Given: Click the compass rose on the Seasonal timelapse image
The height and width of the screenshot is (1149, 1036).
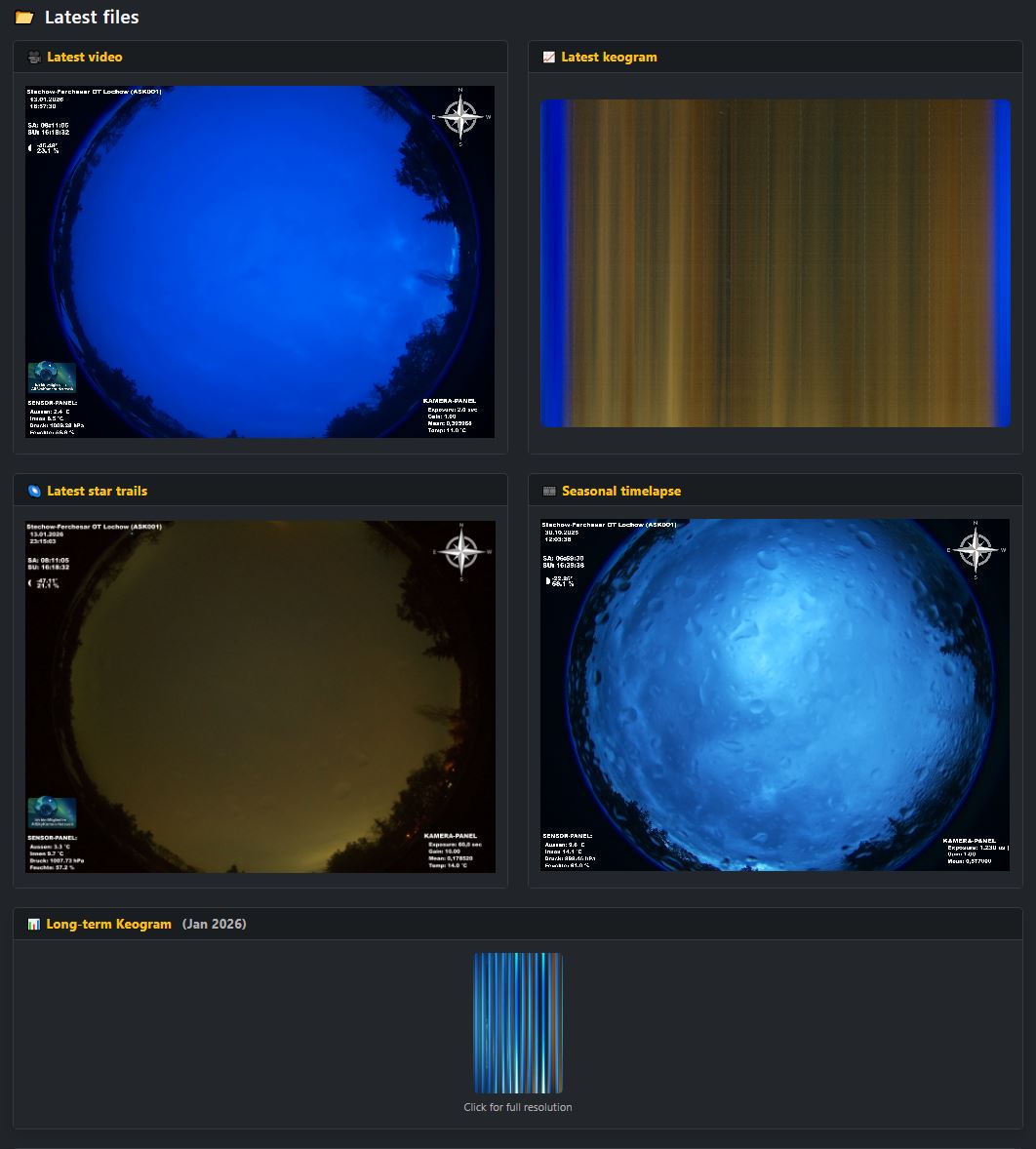Looking at the screenshot, I should (975, 552).
